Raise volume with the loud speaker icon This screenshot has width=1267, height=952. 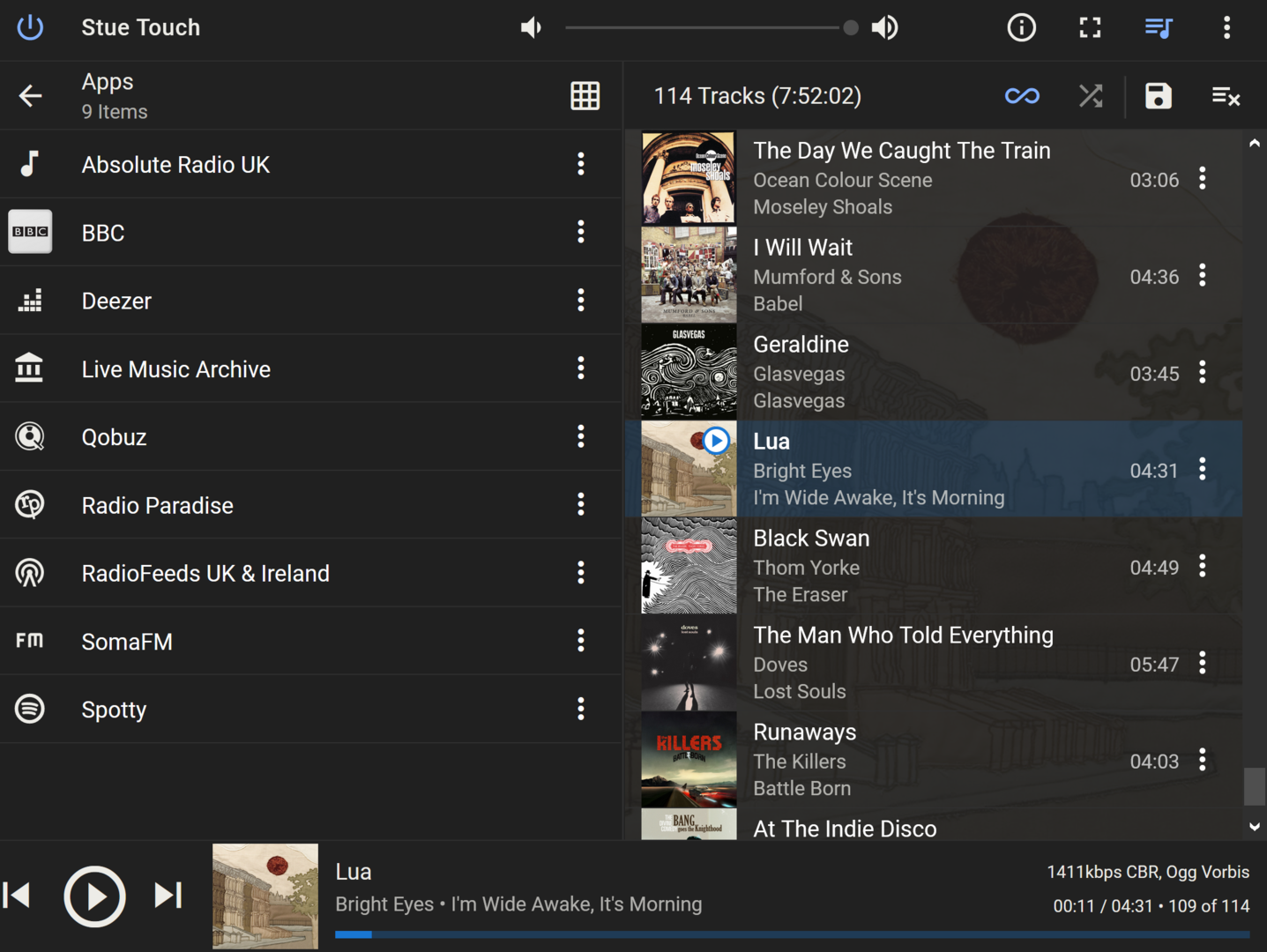click(884, 27)
